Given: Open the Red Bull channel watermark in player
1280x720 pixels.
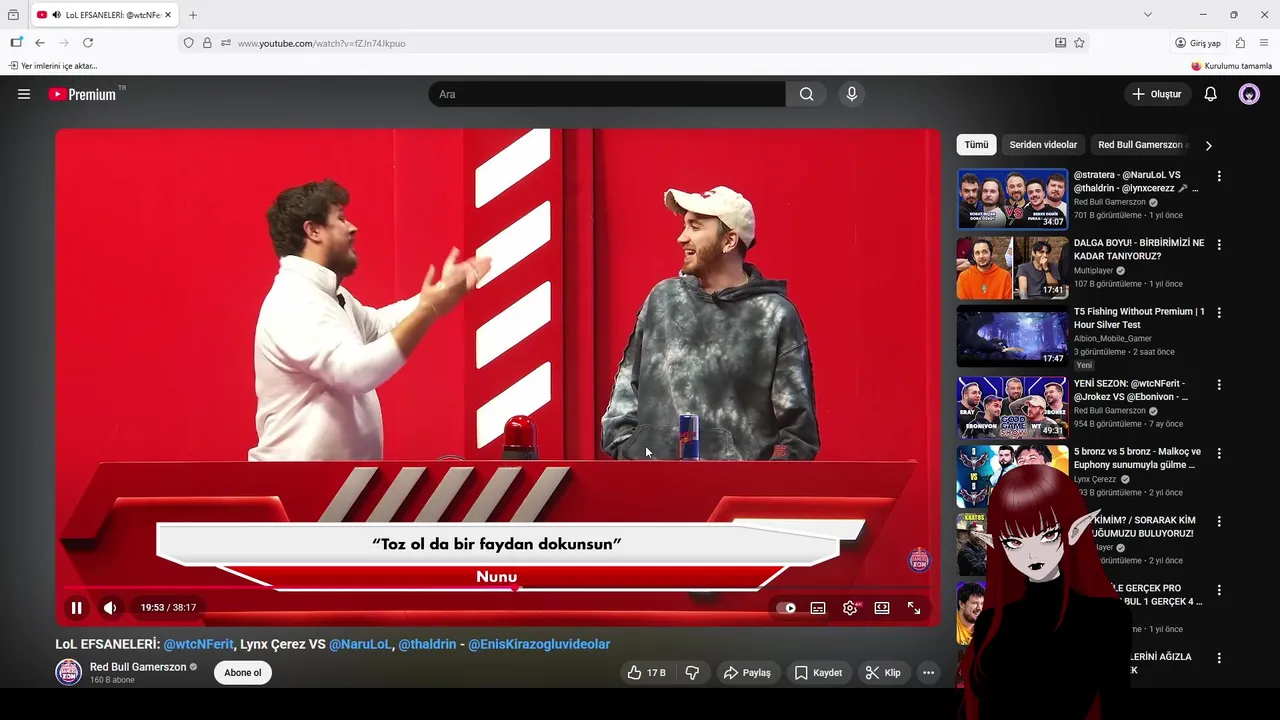Looking at the screenshot, I should [919, 560].
